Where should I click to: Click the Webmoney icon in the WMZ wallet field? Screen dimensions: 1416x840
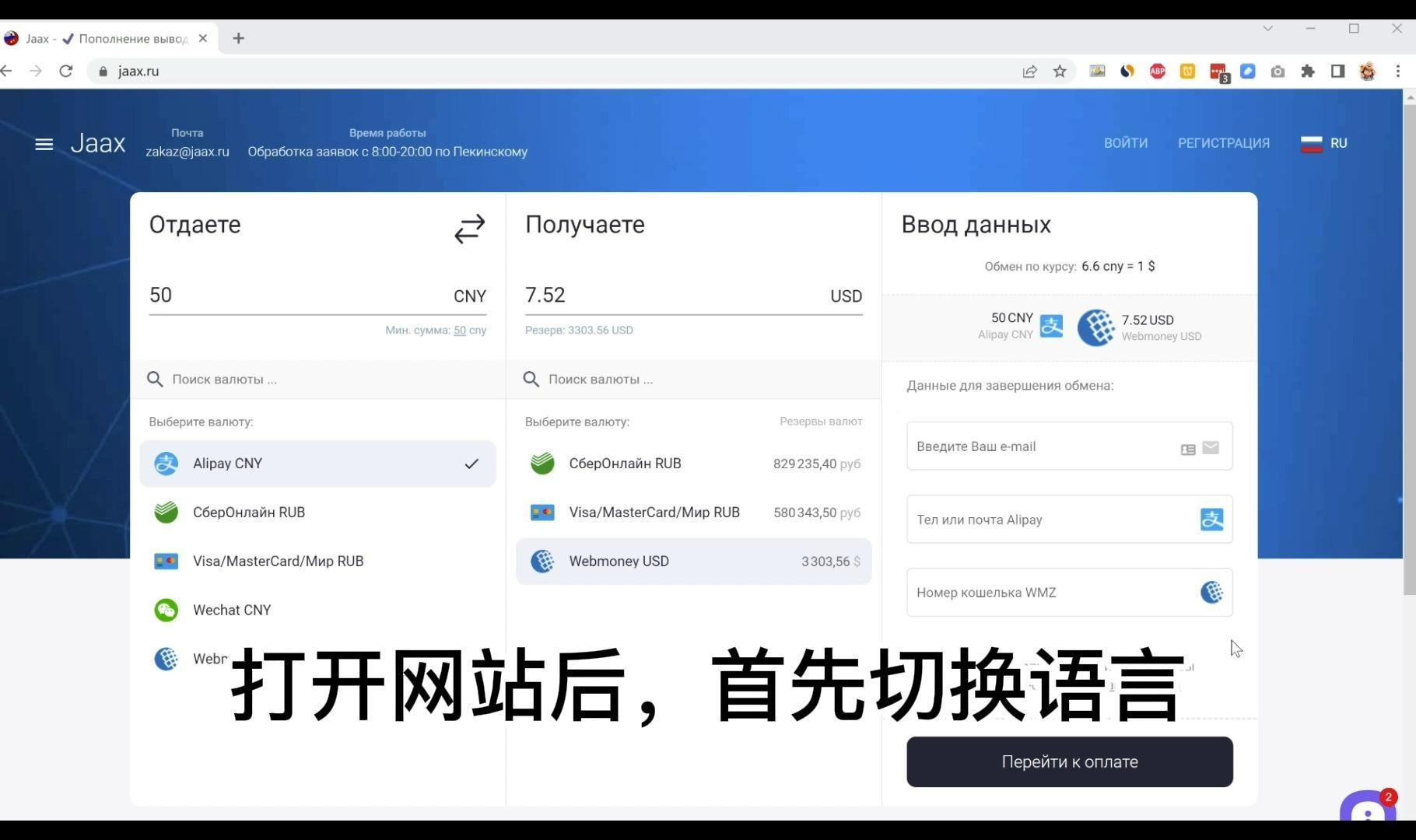click(x=1211, y=592)
